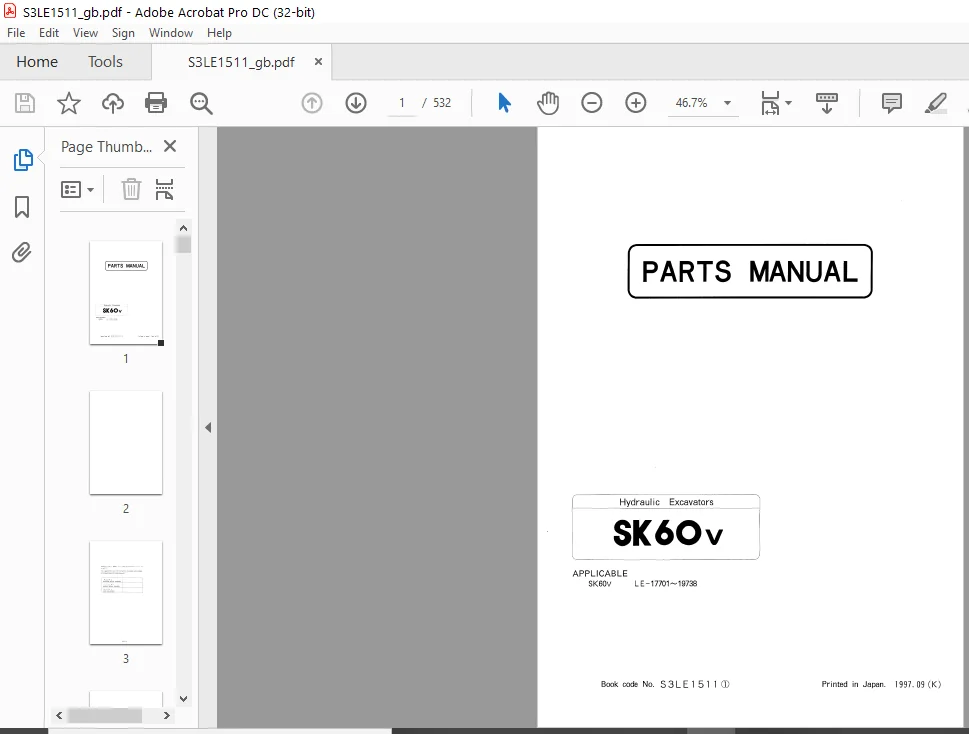Choose the Selection arrow tool
Image resolution: width=969 pixels, height=734 pixels.
[x=504, y=103]
